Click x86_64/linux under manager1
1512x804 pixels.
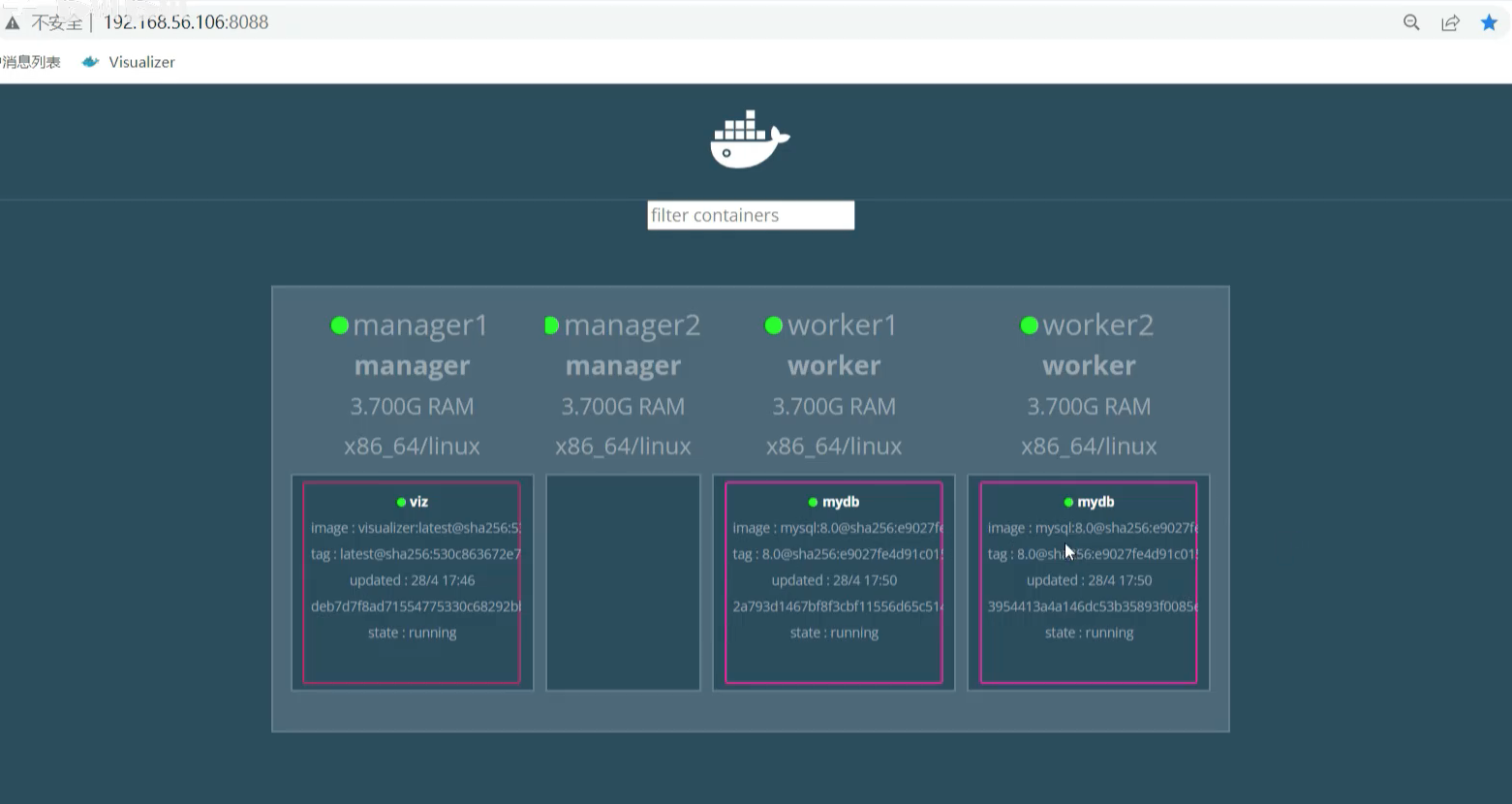pos(412,447)
